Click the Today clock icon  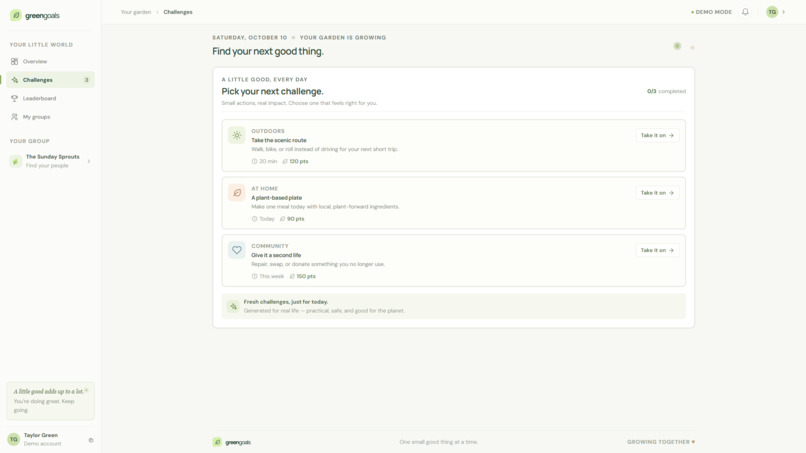point(254,219)
